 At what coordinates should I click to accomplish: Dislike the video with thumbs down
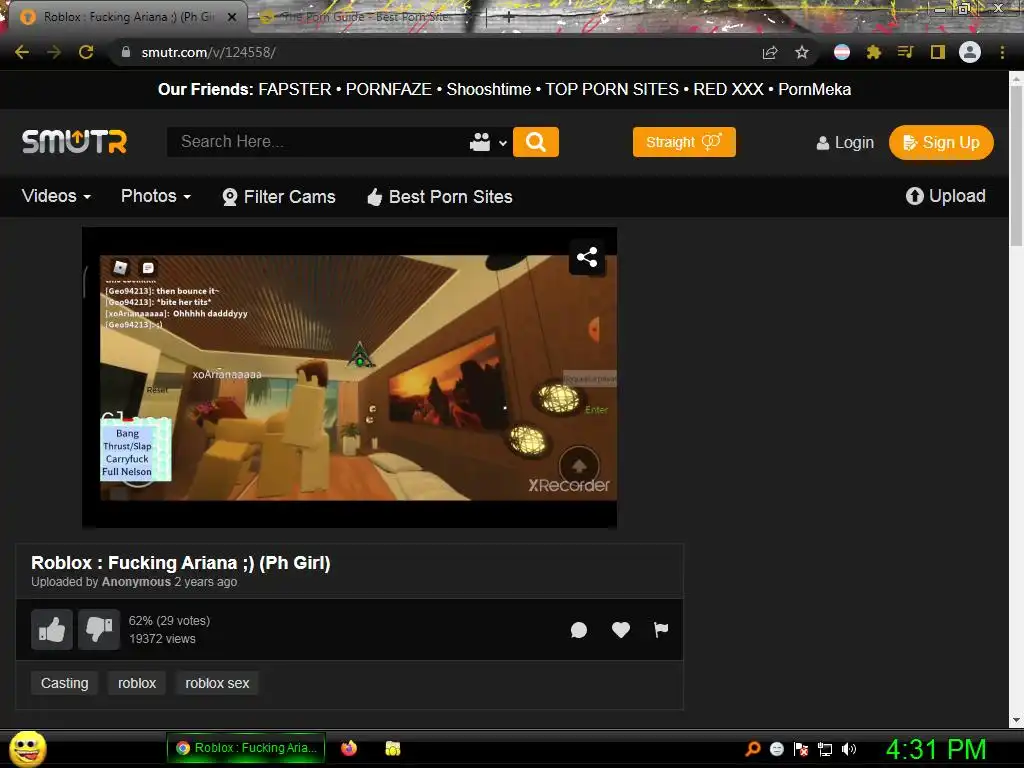click(99, 630)
